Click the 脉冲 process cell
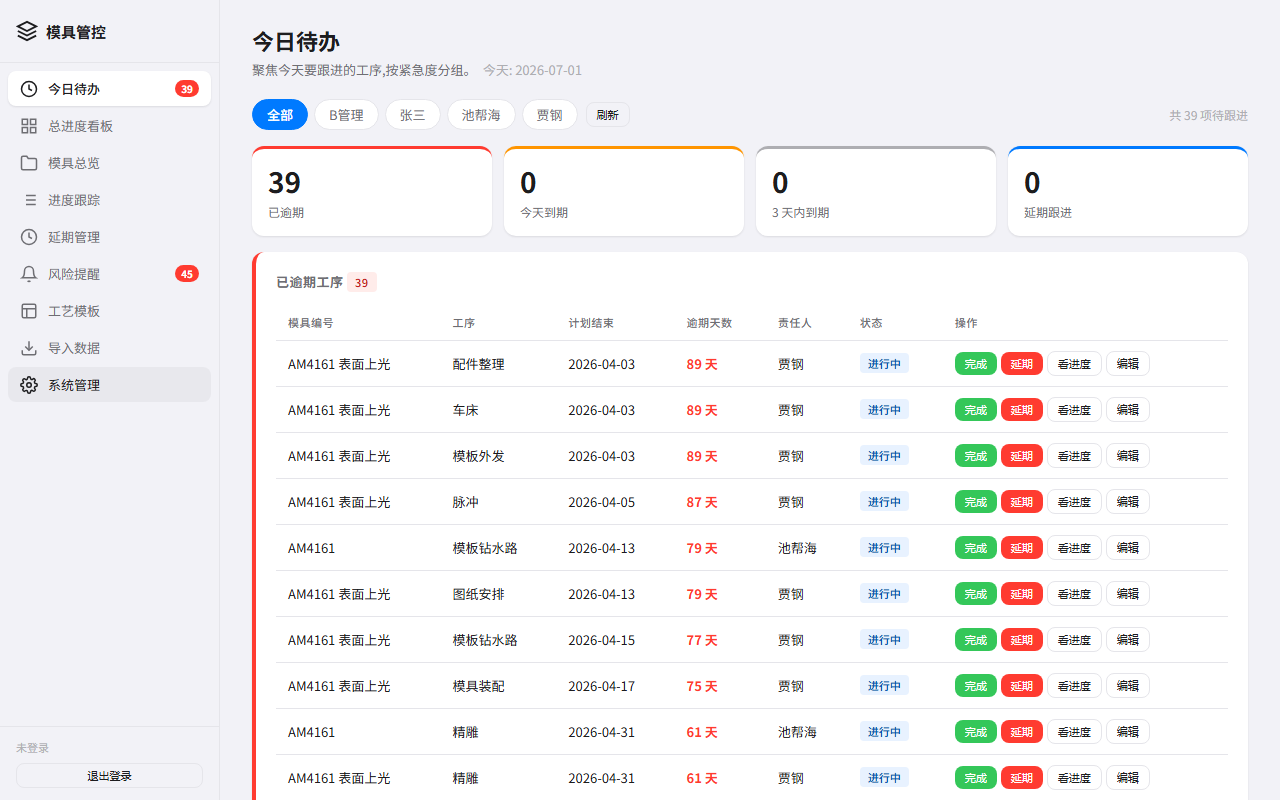Screen dimensions: 1280x800 pos(466,502)
